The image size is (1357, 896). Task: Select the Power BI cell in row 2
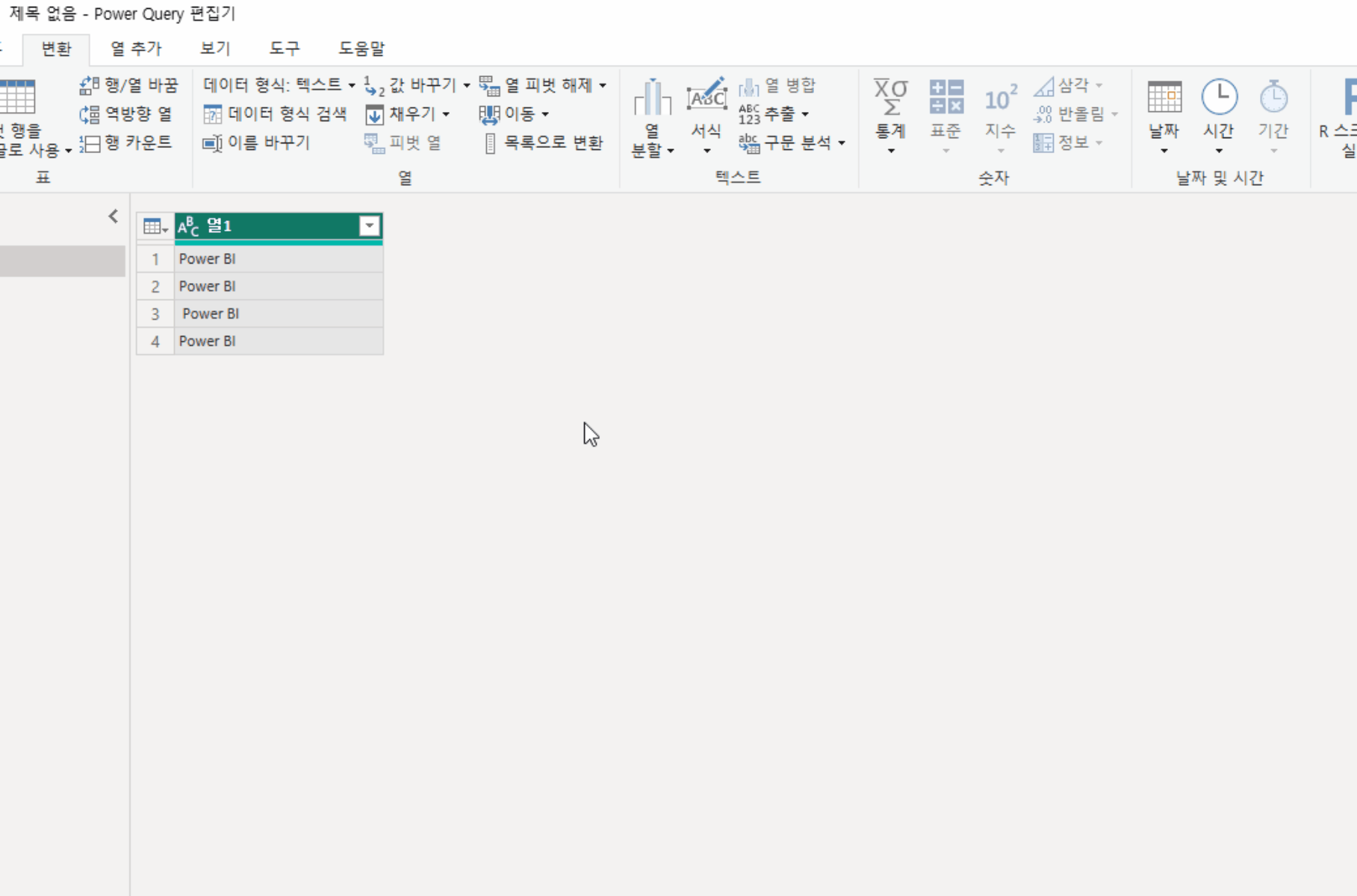(279, 287)
